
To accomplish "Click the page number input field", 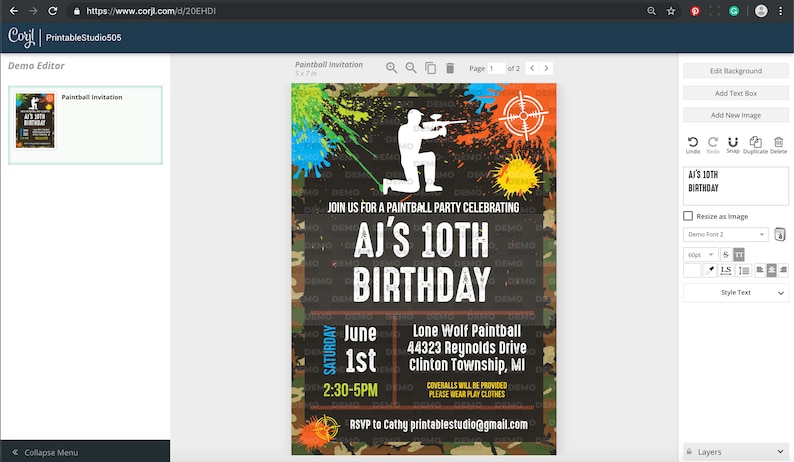I will pyautogui.click(x=496, y=68).
